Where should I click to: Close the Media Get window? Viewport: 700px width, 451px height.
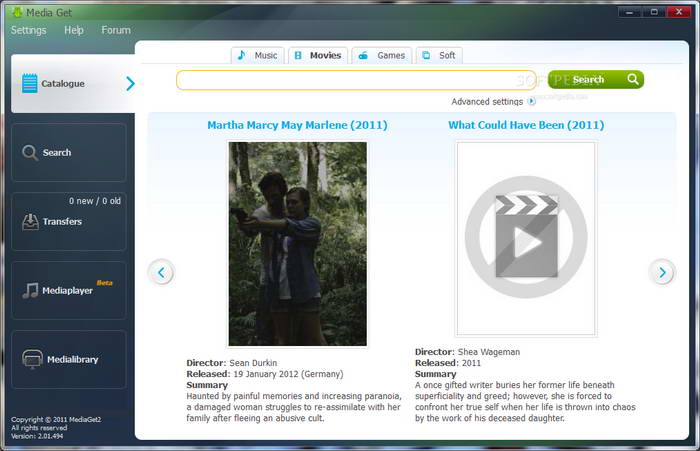pos(679,12)
